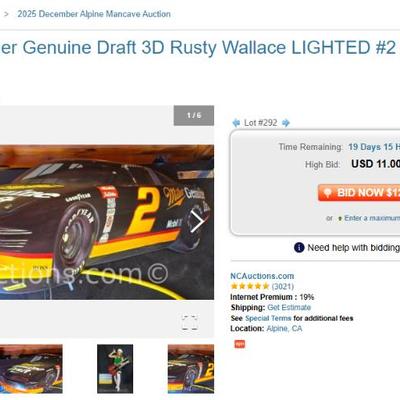This screenshot has width=400, height=400.
Task: Go to previous lot with left arrow
Action: click(236, 123)
